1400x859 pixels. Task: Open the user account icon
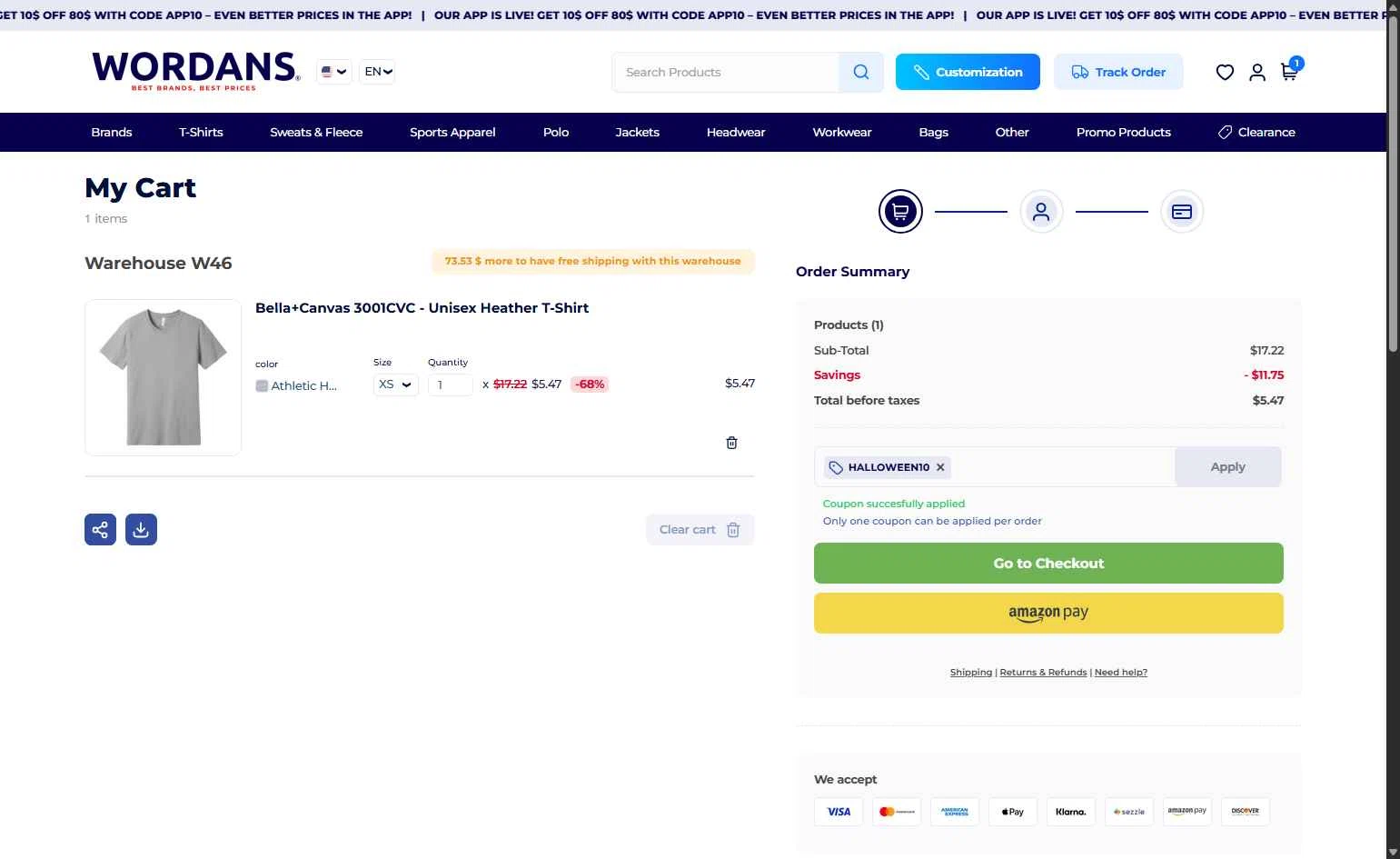pyautogui.click(x=1257, y=72)
